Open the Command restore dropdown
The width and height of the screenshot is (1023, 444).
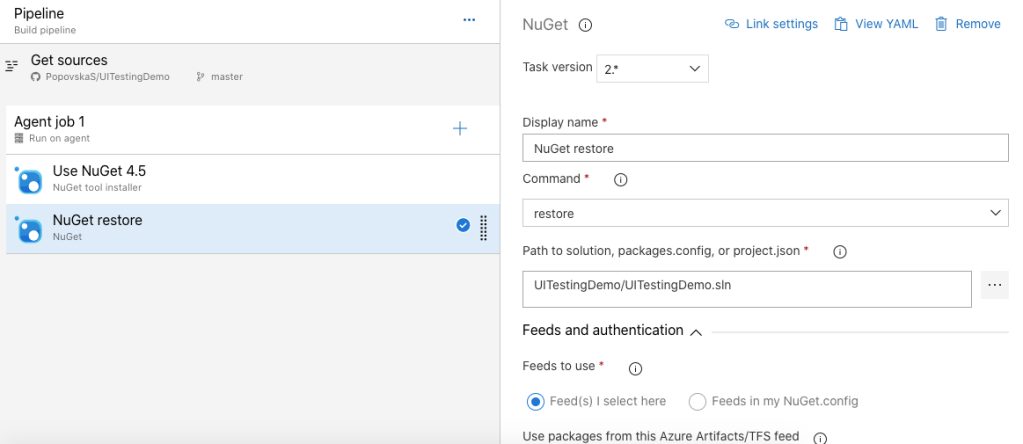(x=765, y=214)
